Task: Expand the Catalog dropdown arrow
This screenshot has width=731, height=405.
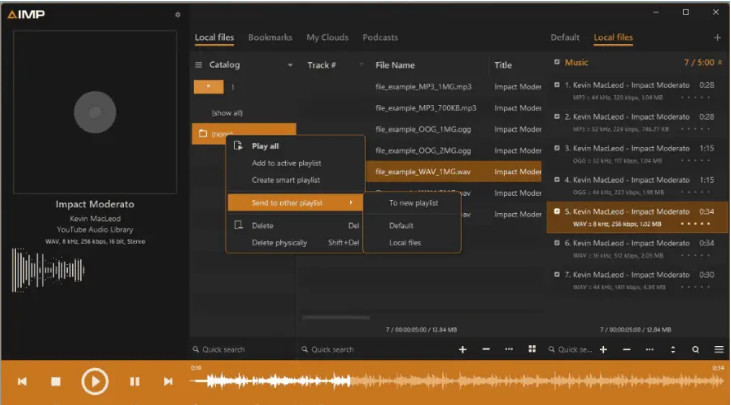Action: tap(290, 65)
